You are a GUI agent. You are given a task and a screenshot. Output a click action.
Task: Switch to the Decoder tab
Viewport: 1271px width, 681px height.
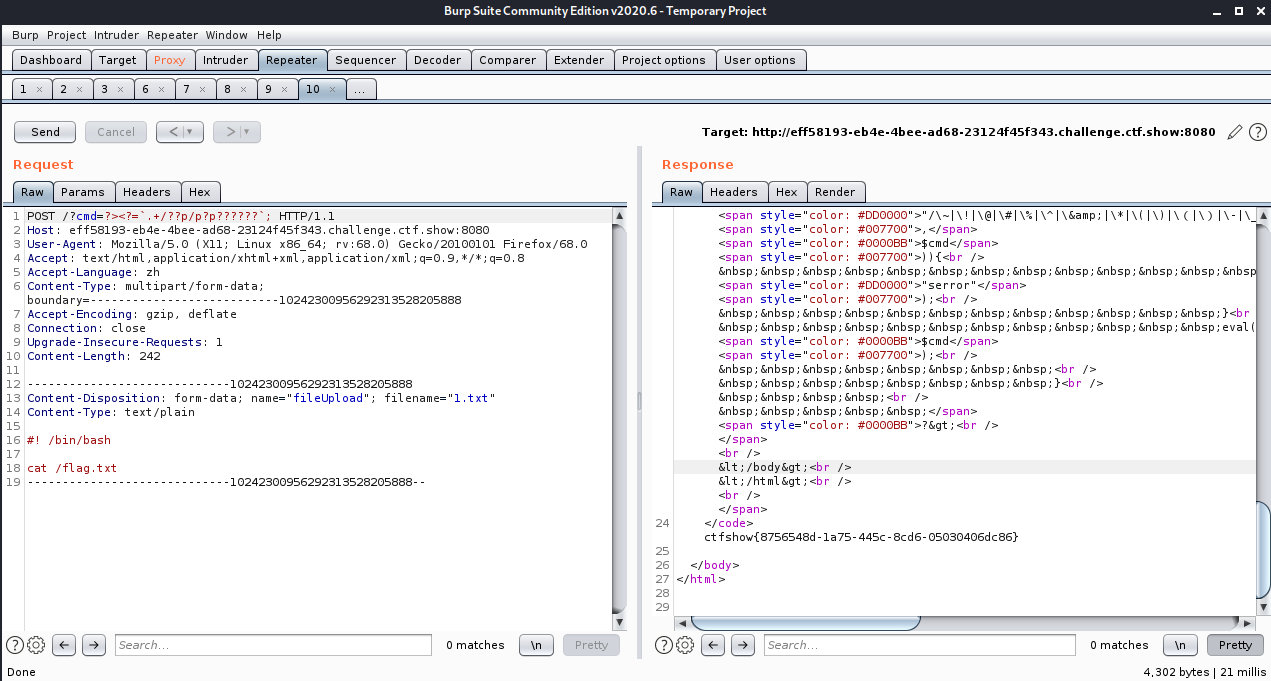point(438,60)
